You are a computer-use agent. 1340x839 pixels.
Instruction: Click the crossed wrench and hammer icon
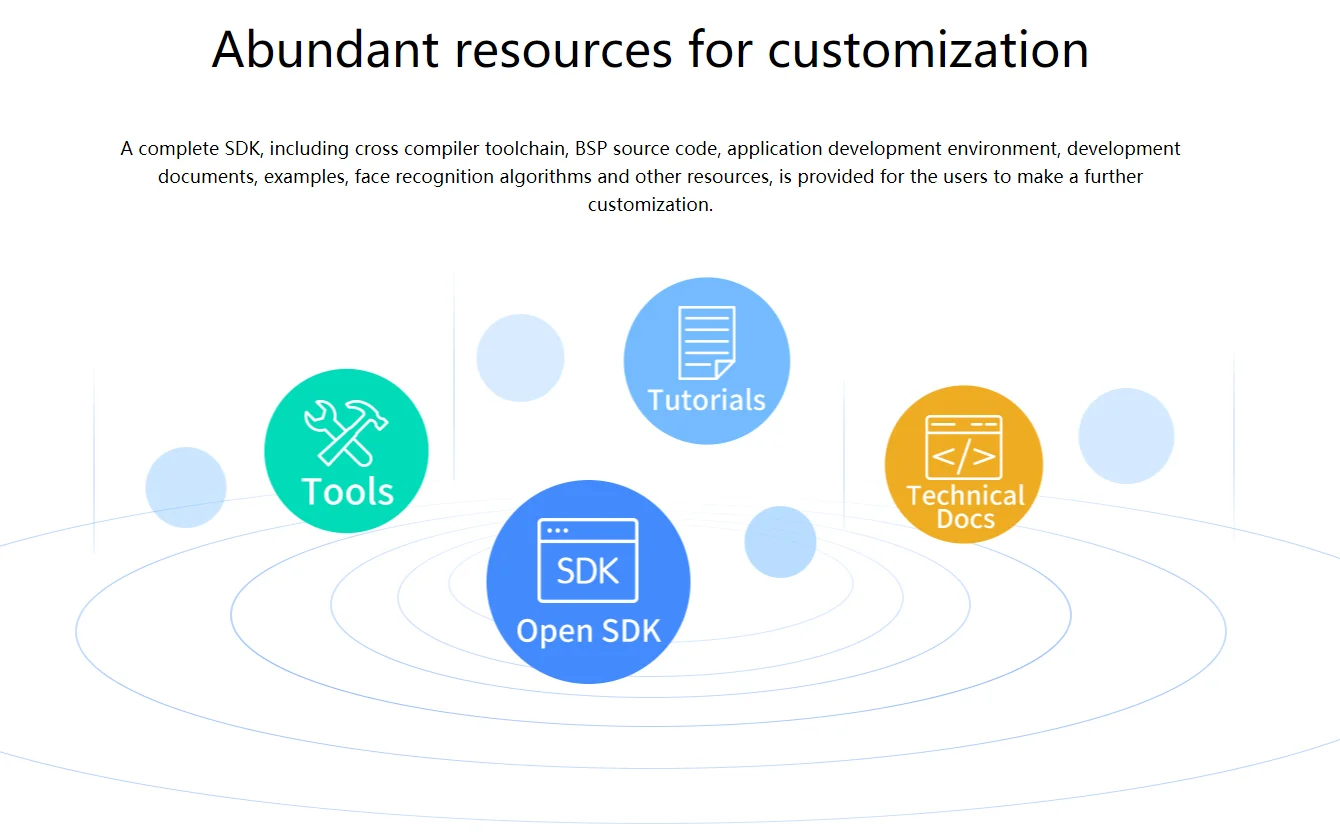346,432
